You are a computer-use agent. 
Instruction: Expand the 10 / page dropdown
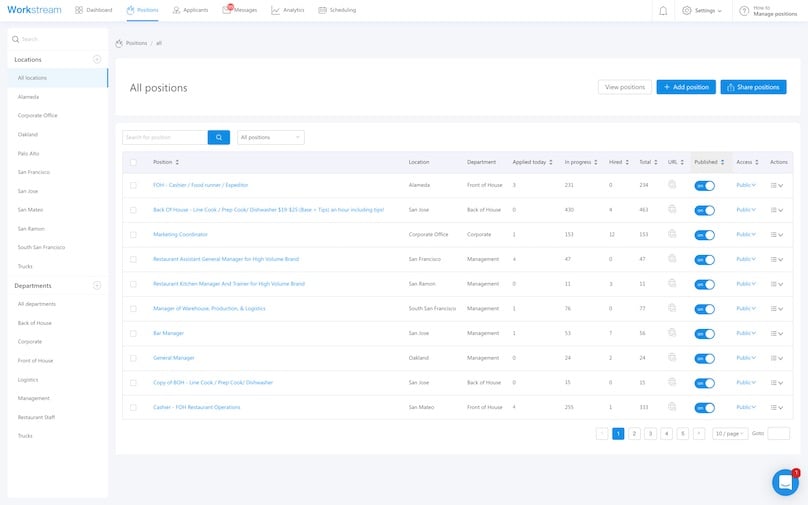730,433
